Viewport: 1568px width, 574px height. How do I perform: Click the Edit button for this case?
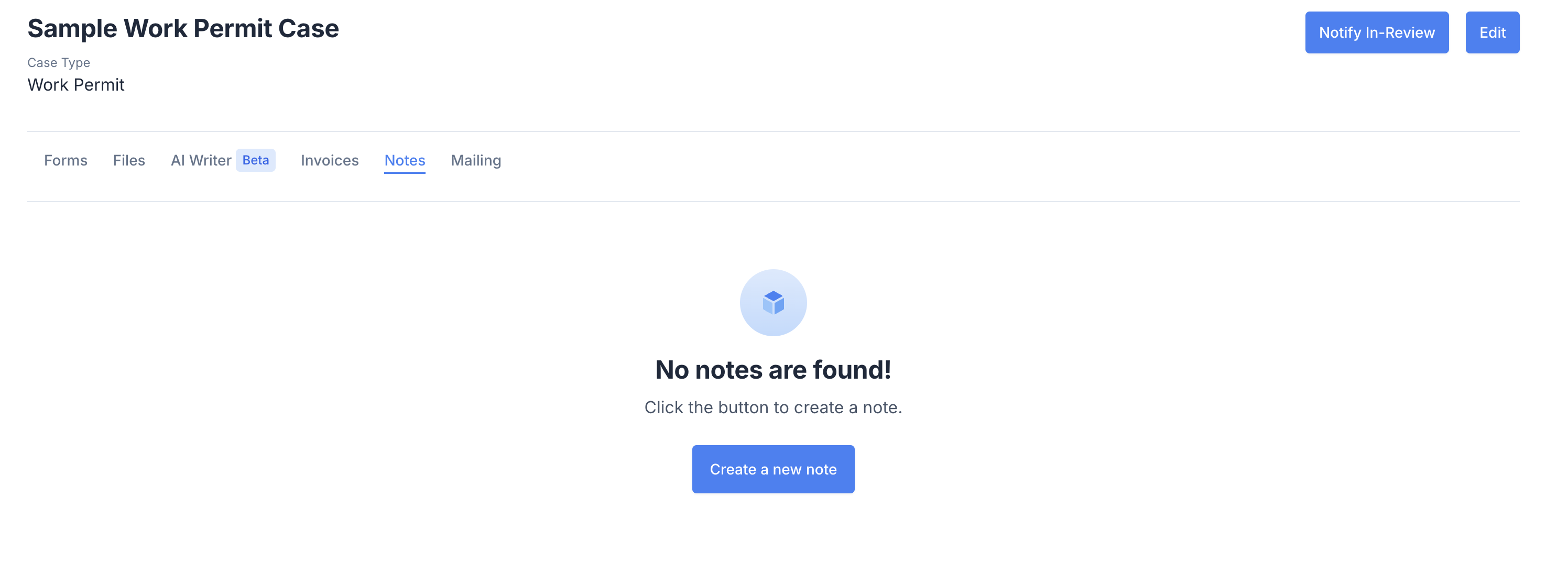1492,32
